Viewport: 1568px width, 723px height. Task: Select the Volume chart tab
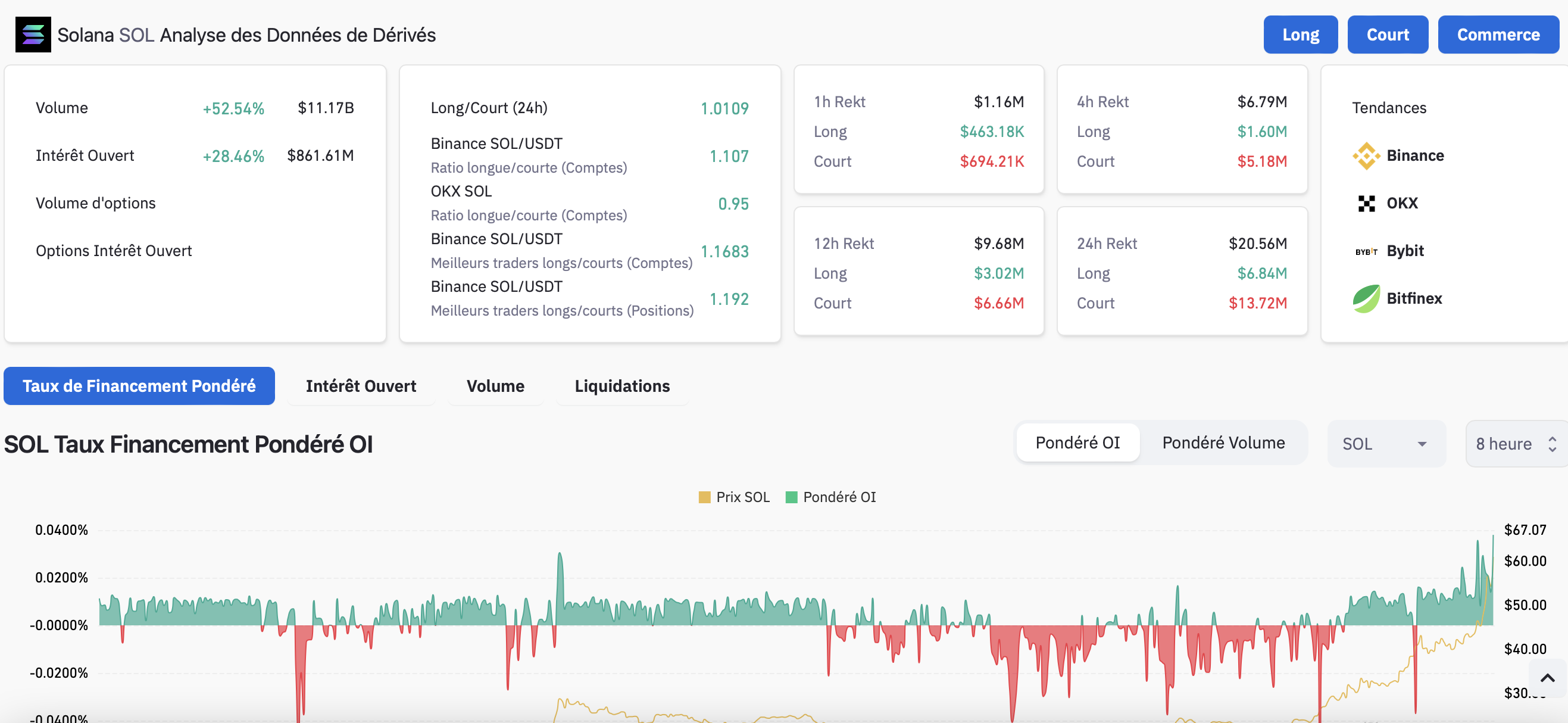coord(495,386)
